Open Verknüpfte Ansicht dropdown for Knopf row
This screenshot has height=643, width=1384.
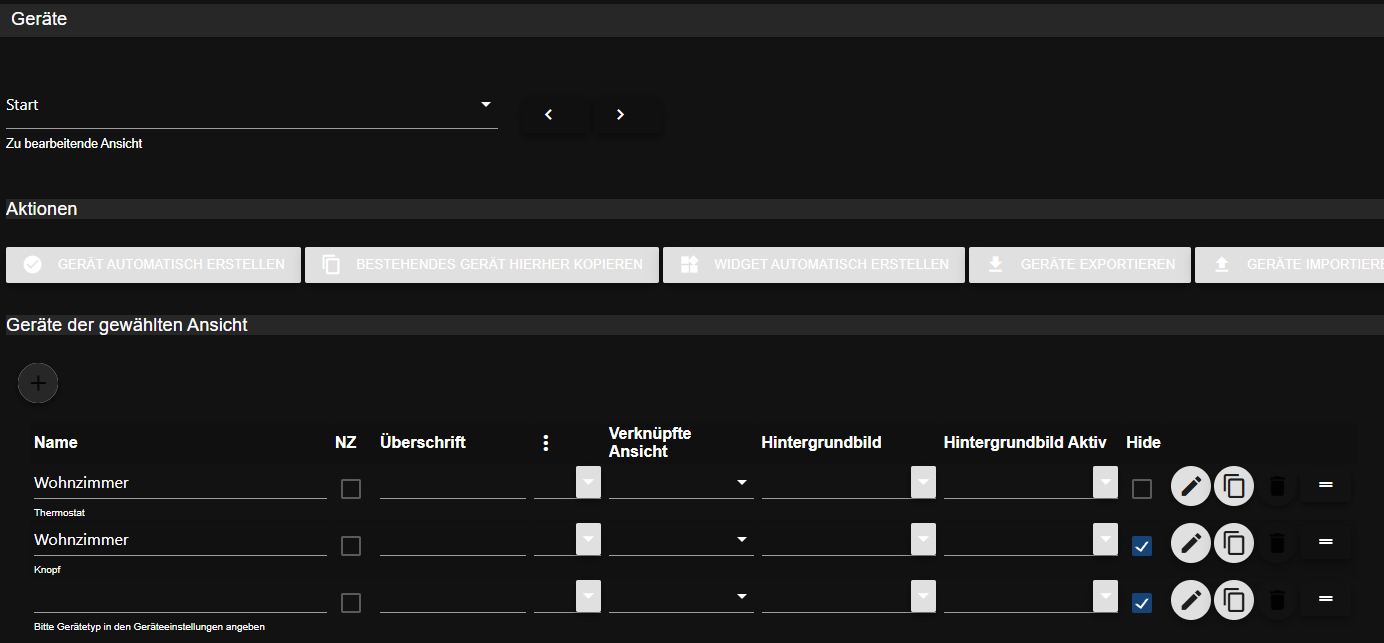(x=680, y=539)
